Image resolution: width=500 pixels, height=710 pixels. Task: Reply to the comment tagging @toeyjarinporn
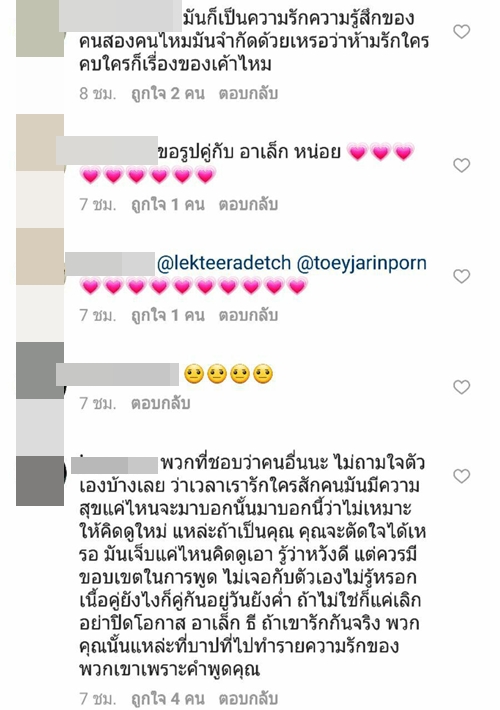[248, 316]
